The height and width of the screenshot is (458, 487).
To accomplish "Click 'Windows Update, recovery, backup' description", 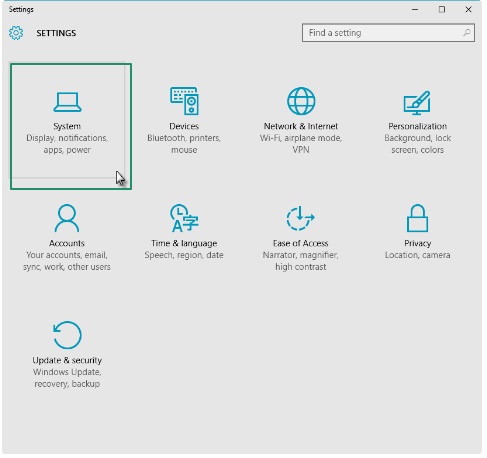I will (x=67, y=378).
